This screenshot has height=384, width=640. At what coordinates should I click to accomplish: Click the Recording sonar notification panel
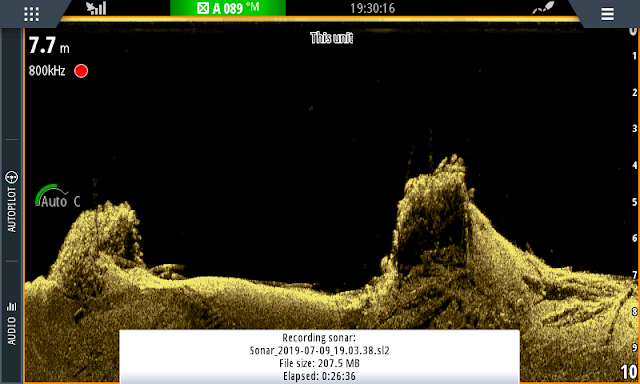pyautogui.click(x=320, y=357)
